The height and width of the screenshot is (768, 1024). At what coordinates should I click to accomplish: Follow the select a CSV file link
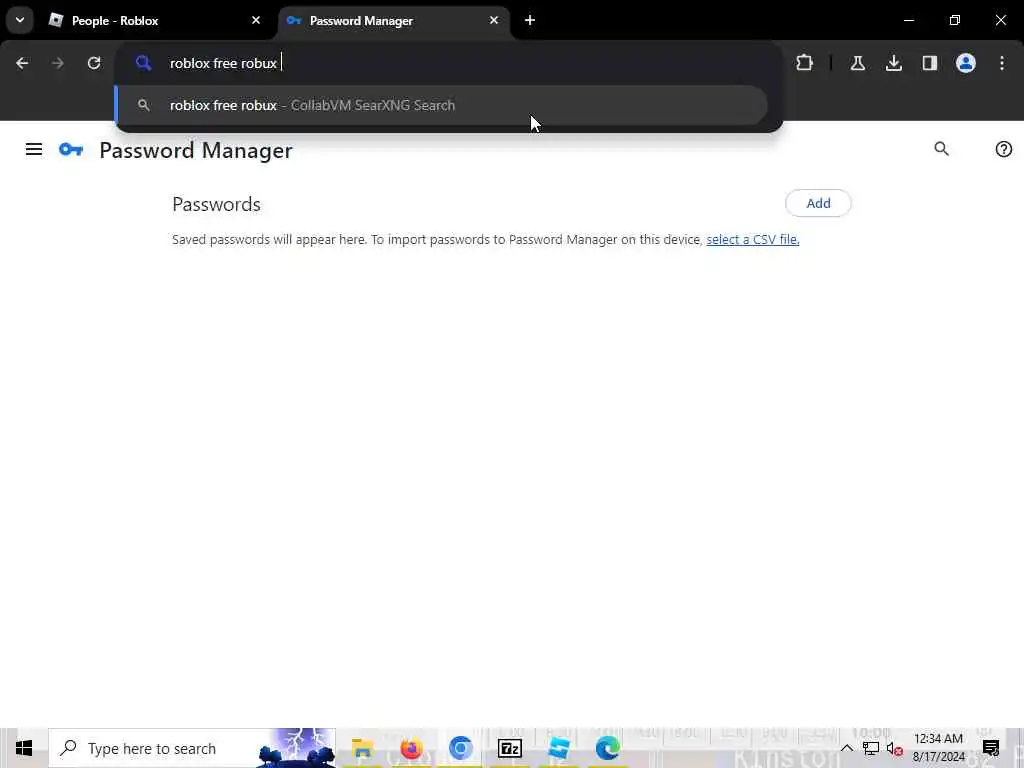[x=752, y=240]
